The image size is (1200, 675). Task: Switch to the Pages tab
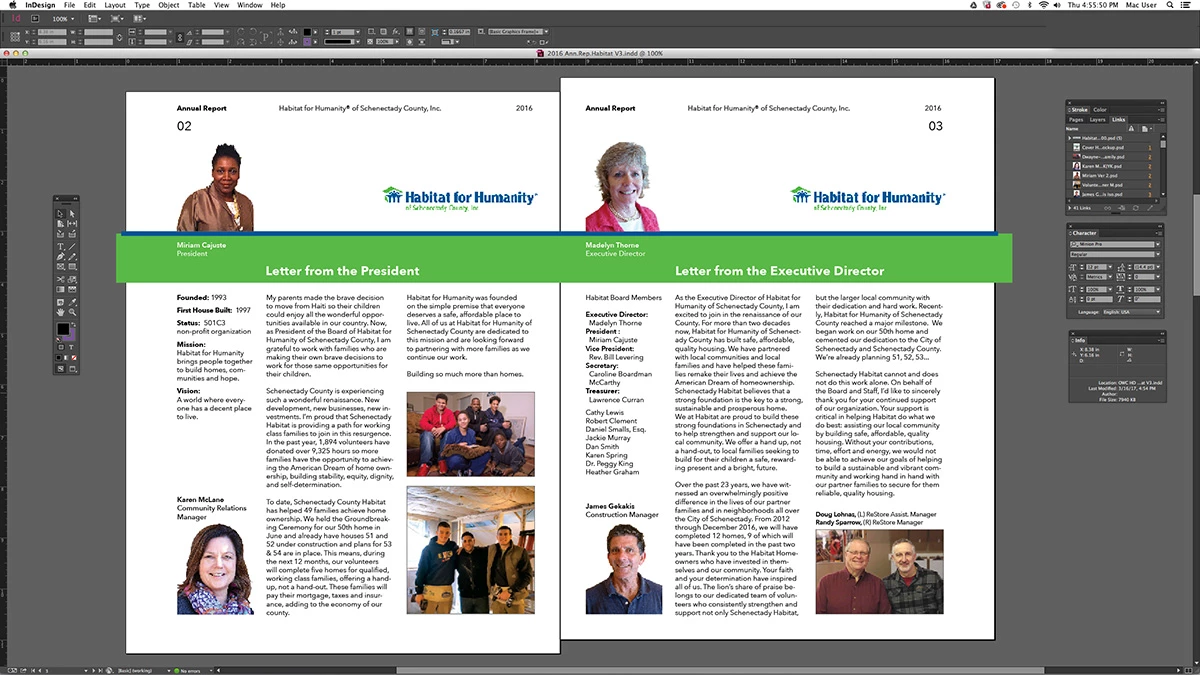(x=1076, y=119)
